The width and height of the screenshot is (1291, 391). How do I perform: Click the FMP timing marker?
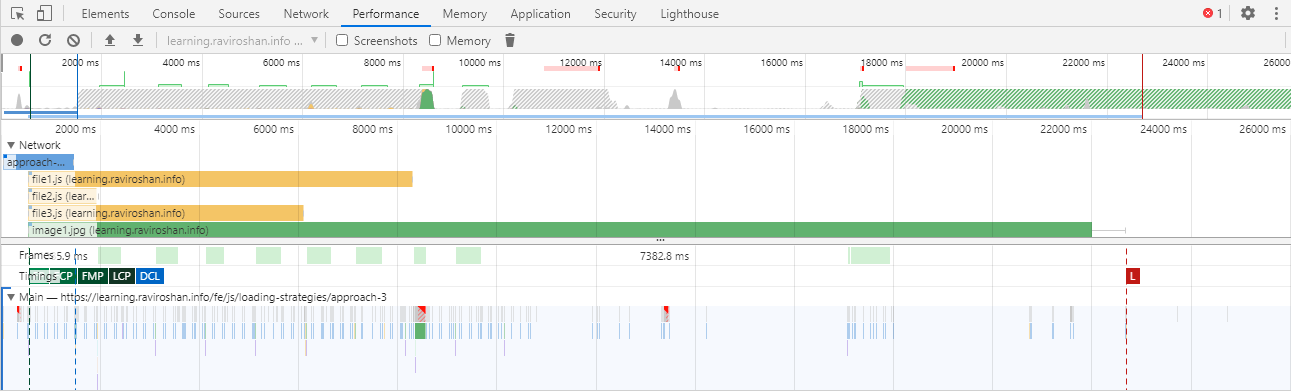(92, 276)
